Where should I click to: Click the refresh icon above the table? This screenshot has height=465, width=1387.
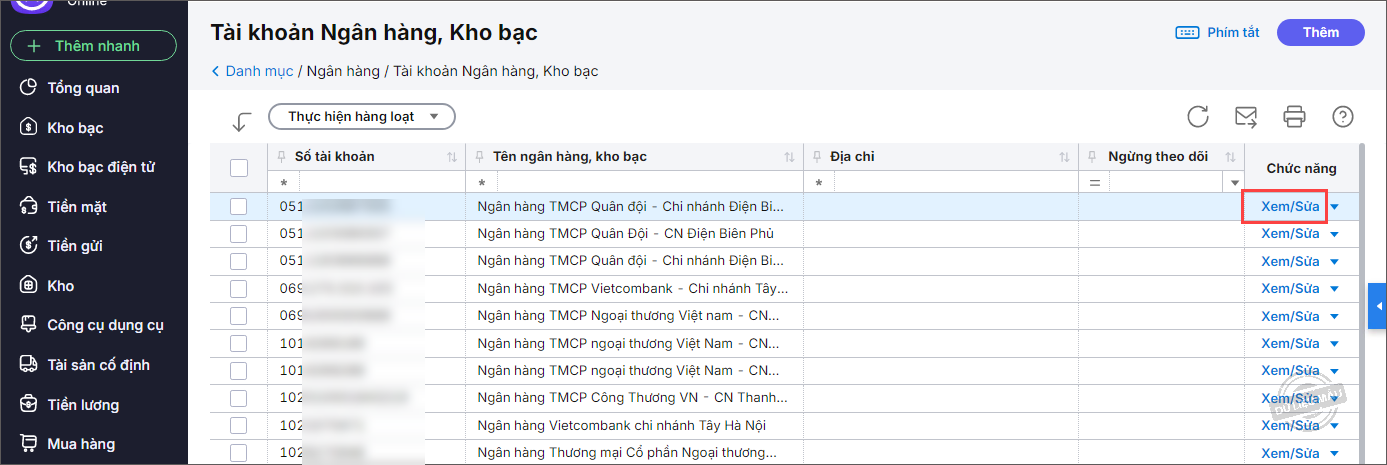pos(1198,117)
